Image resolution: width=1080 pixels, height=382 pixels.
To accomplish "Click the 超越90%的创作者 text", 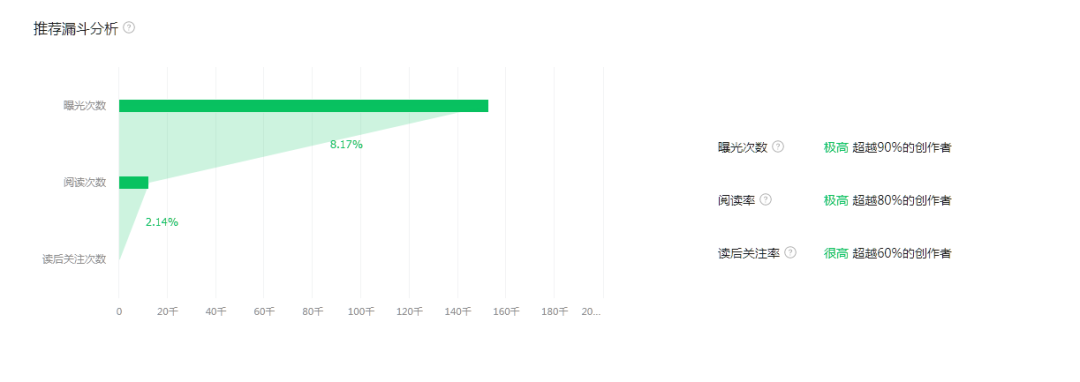I will click(902, 147).
